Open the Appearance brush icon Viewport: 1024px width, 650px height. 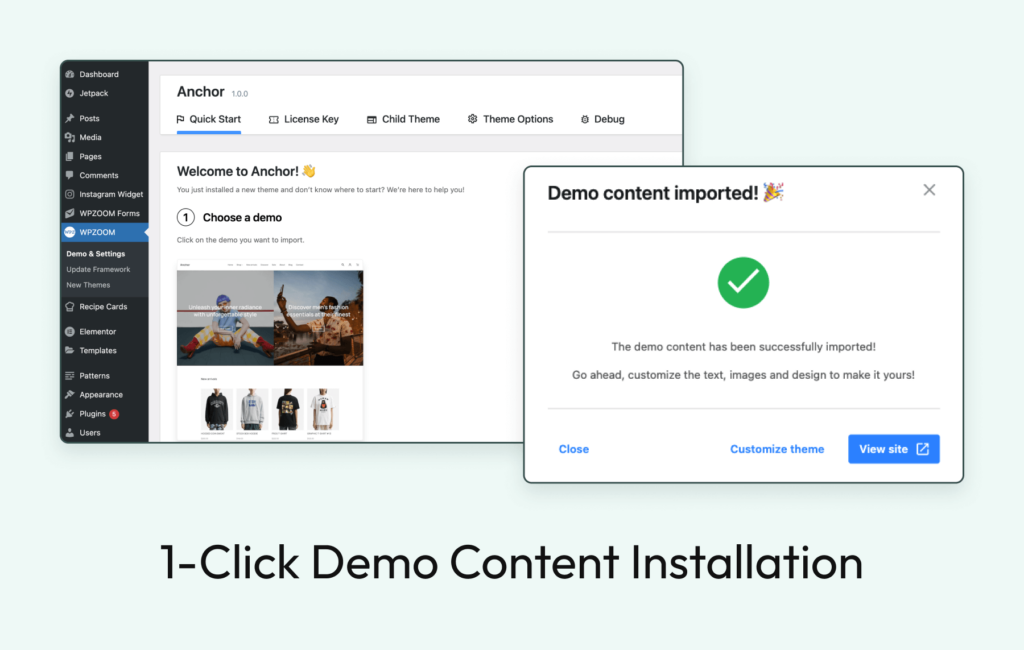[70, 395]
